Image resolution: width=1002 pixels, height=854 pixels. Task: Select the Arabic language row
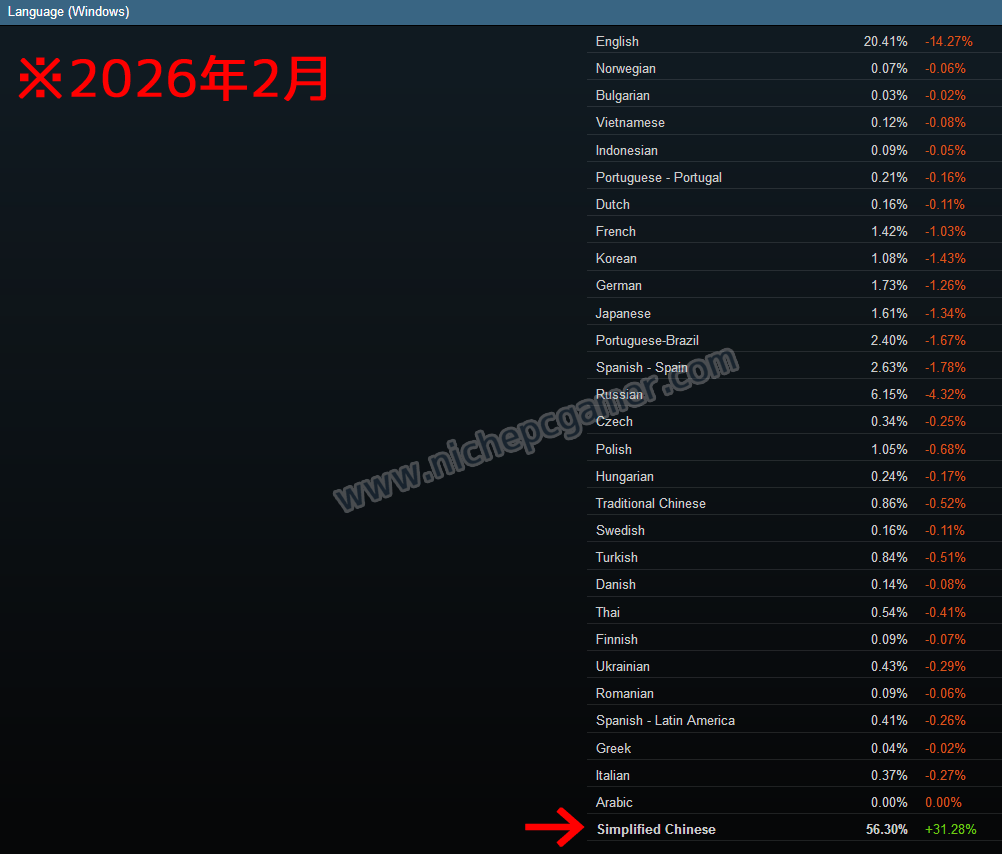pyautogui.click(x=614, y=802)
